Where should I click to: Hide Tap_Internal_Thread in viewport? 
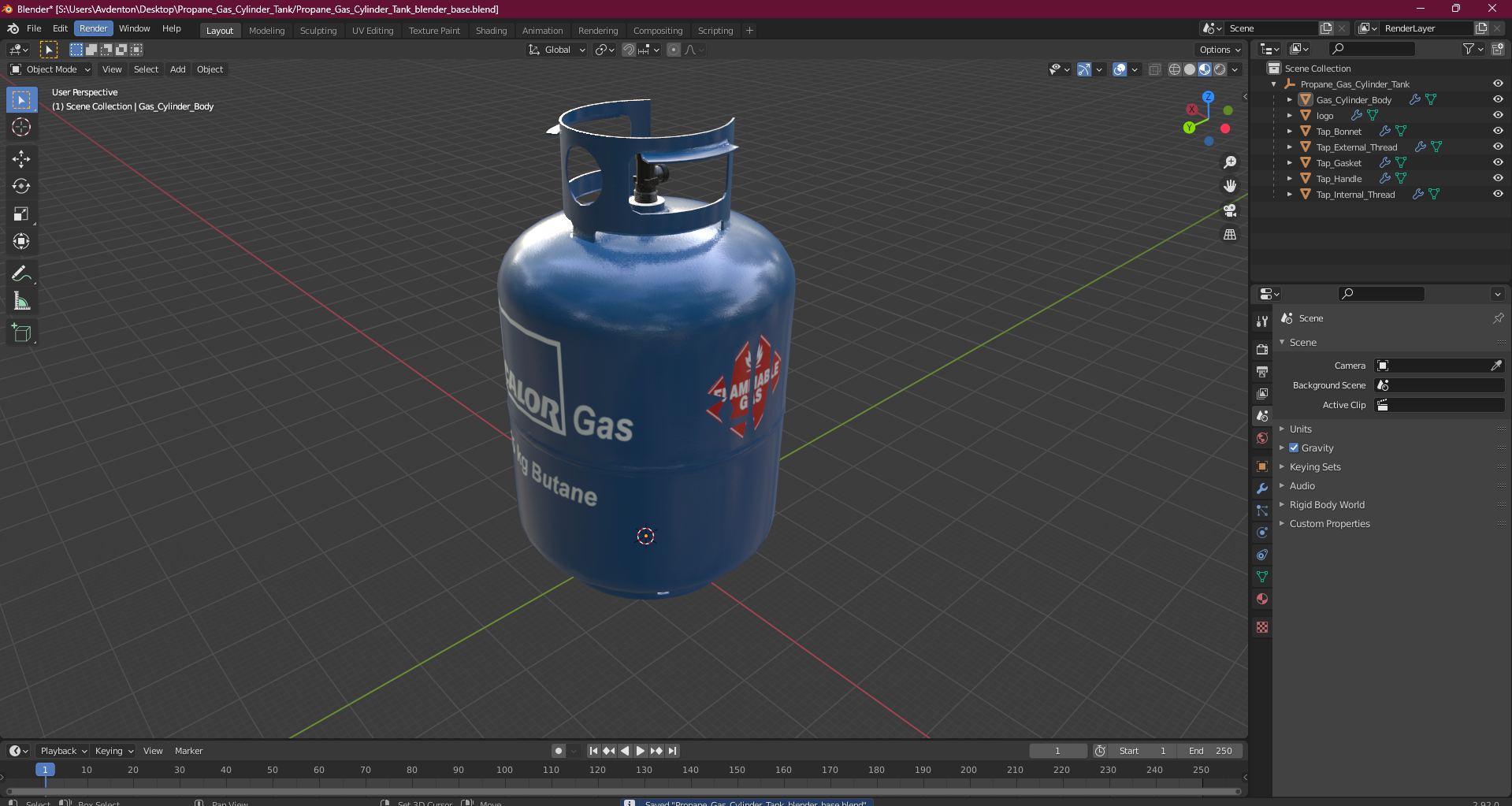point(1498,194)
